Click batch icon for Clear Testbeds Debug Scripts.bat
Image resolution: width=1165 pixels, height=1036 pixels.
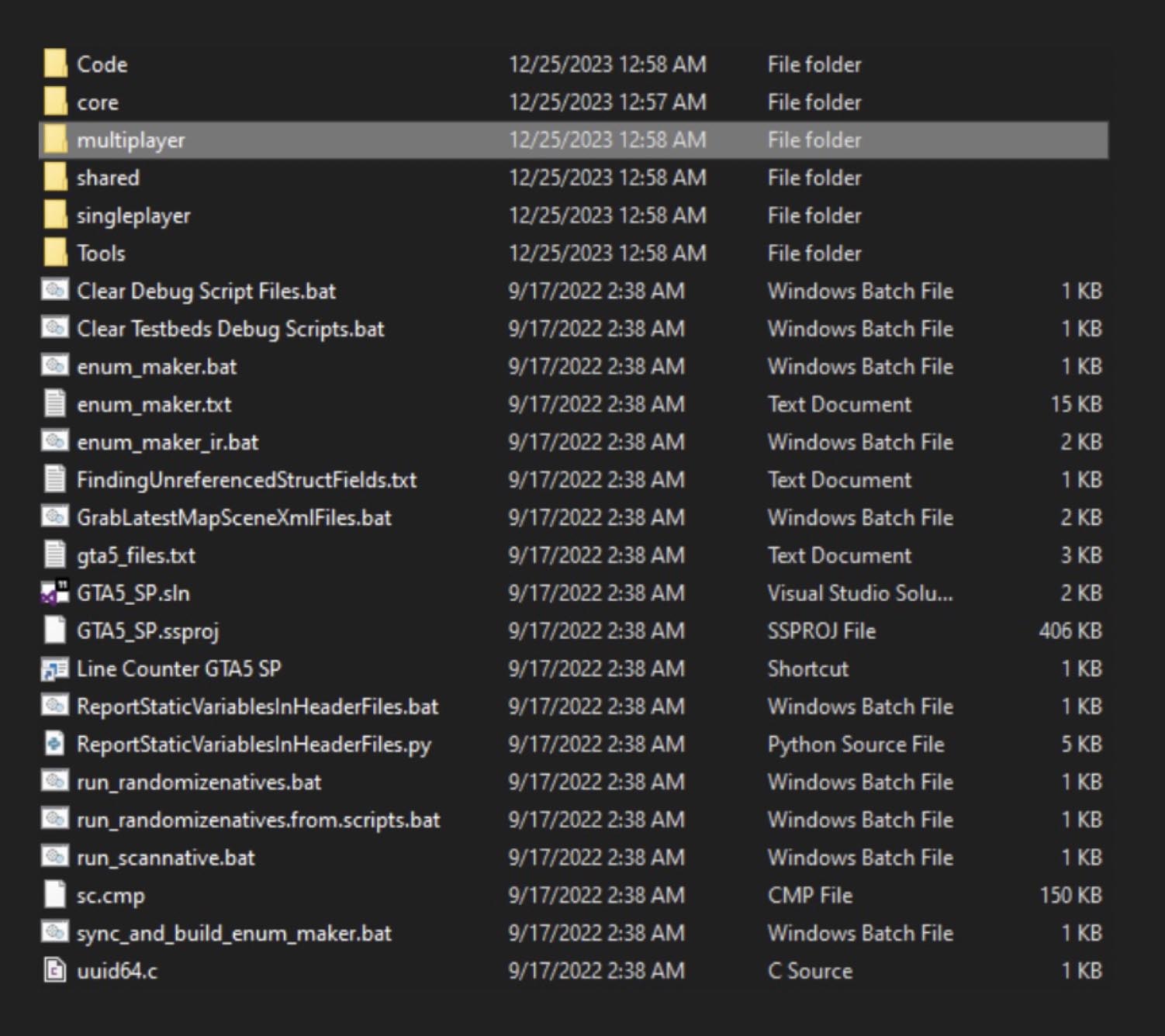[55, 328]
